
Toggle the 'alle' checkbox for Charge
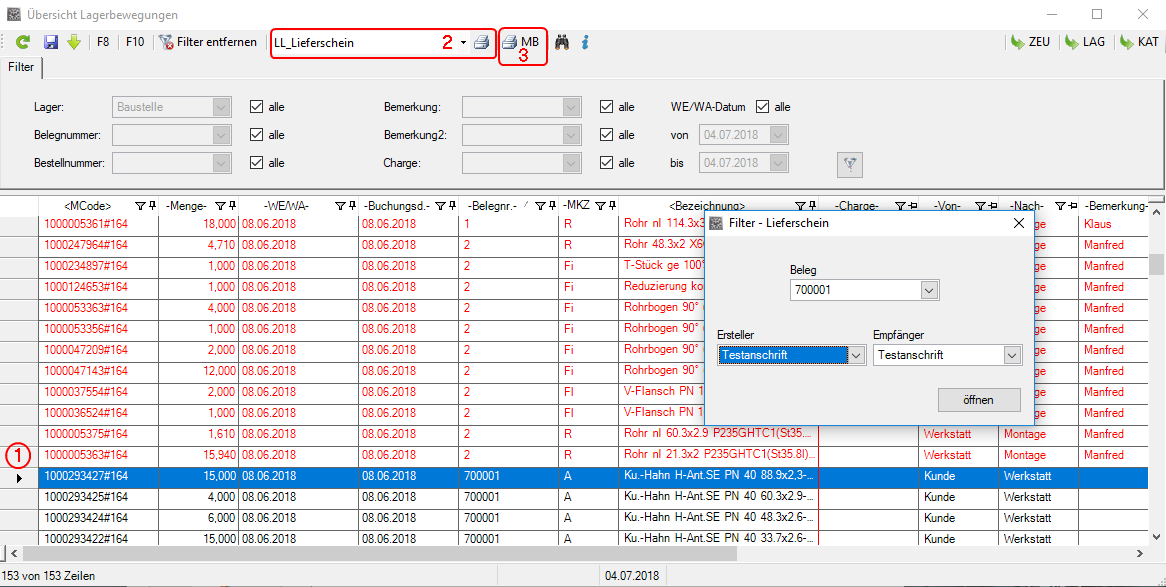click(x=607, y=163)
